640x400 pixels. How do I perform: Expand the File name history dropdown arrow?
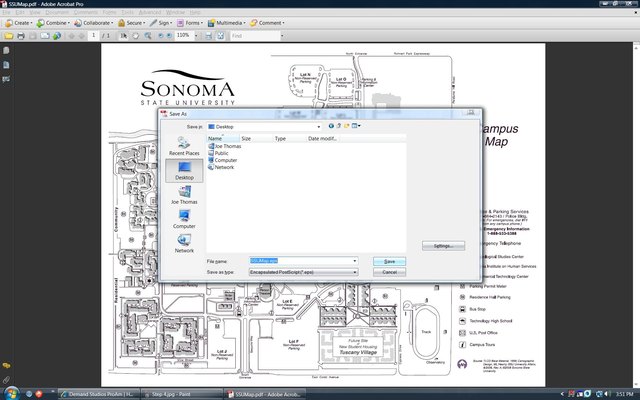355,261
